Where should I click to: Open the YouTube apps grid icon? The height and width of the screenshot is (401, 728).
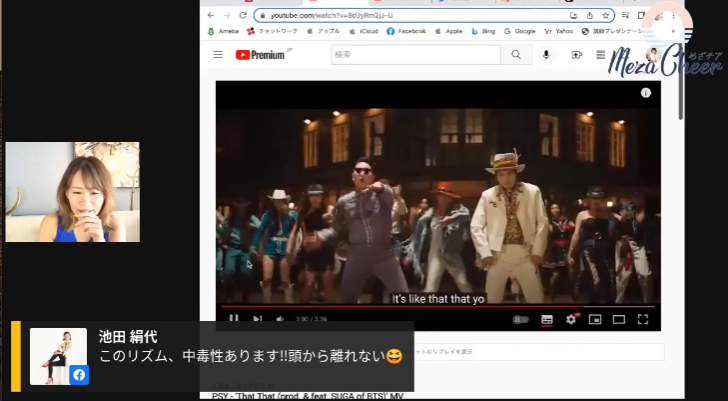pyautogui.click(x=600, y=55)
